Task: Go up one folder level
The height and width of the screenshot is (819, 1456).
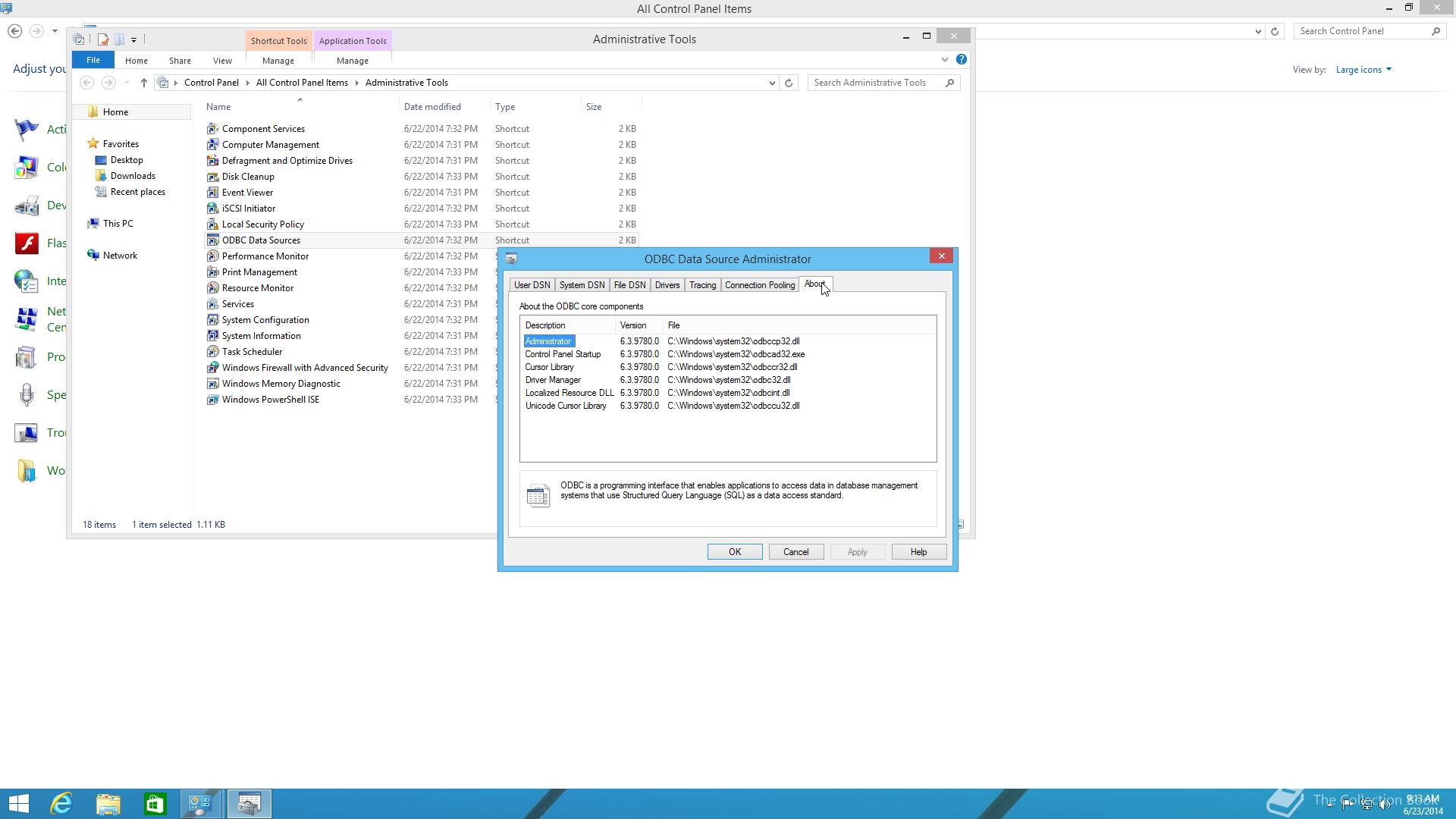Action: (143, 83)
